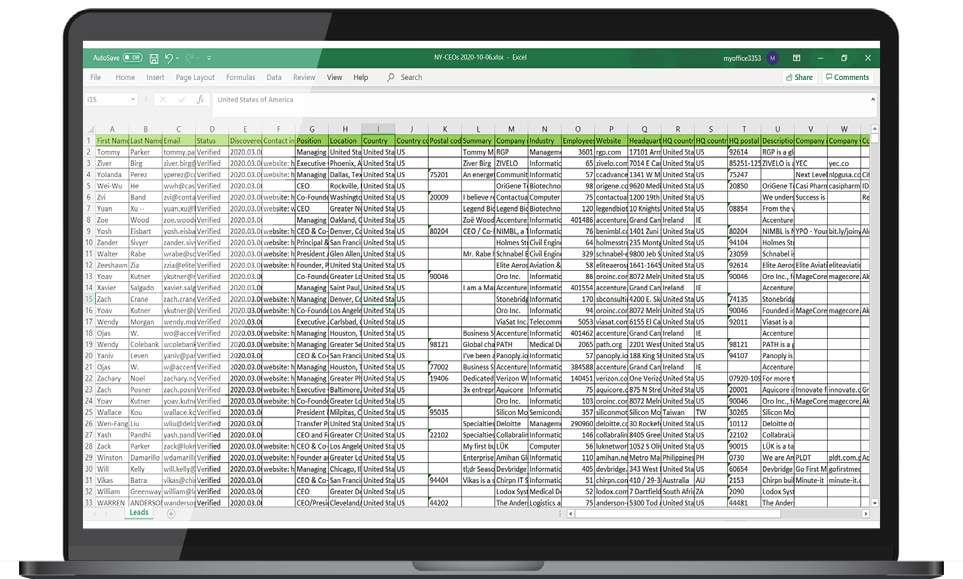
Task: Expand the formula bar chevron
Action: coord(873,99)
